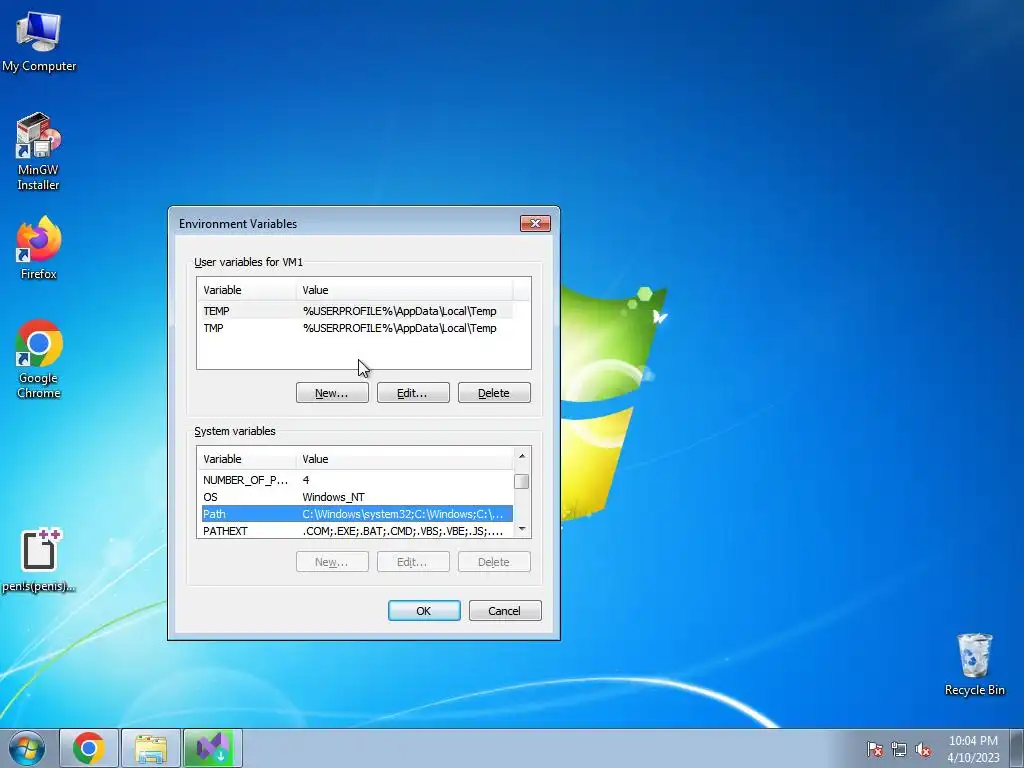This screenshot has height=768, width=1024.
Task: Click the Show desktop button
Action: click(x=1017, y=748)
